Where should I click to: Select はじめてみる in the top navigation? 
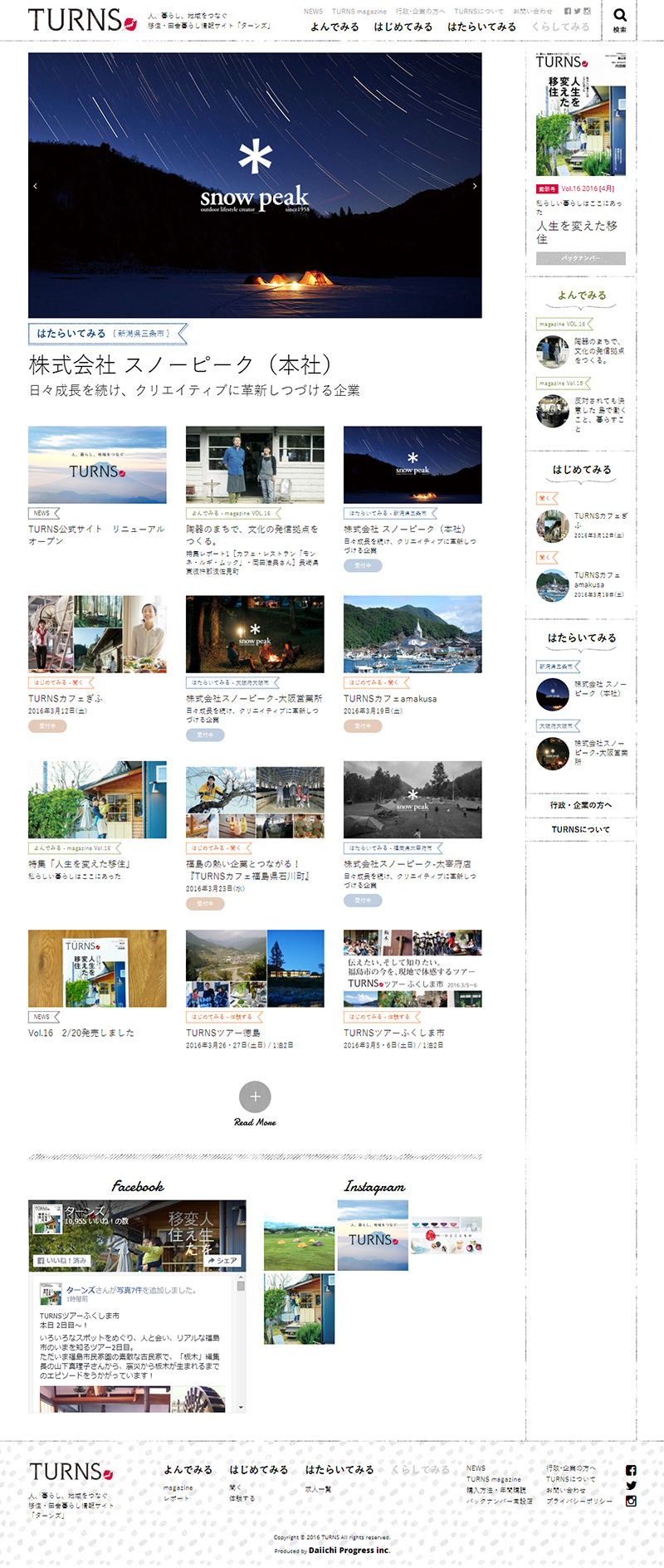tap(403, 27)
